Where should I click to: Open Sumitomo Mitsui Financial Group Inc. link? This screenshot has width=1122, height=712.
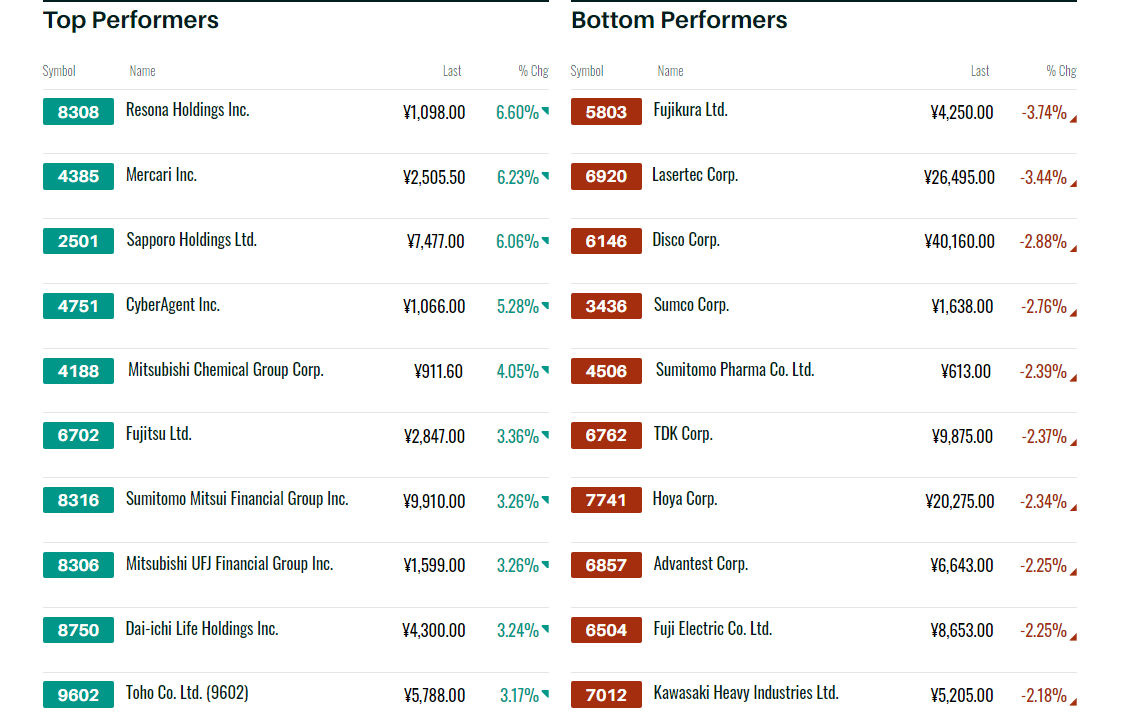[237, 499]
